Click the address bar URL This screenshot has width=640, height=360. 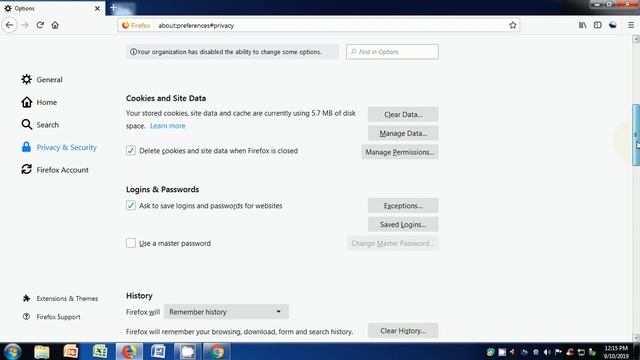tap(196, 25)
